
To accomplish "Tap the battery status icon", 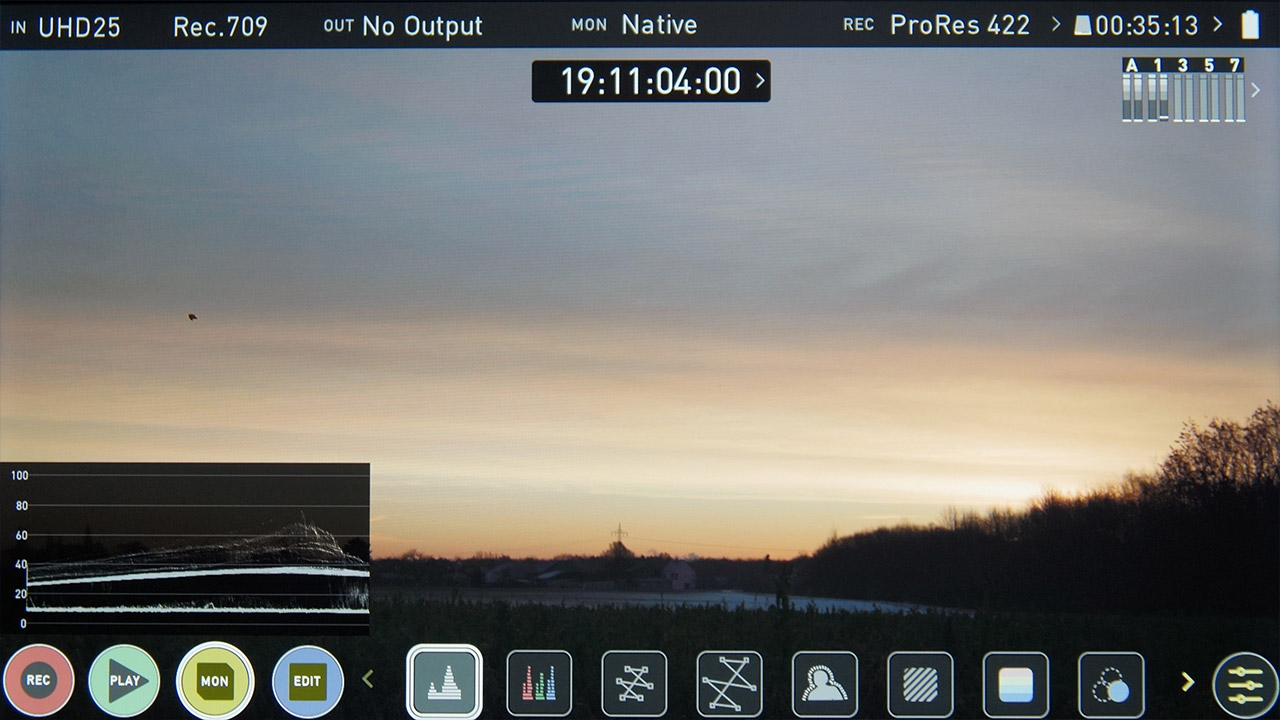I will (1250, 25).
